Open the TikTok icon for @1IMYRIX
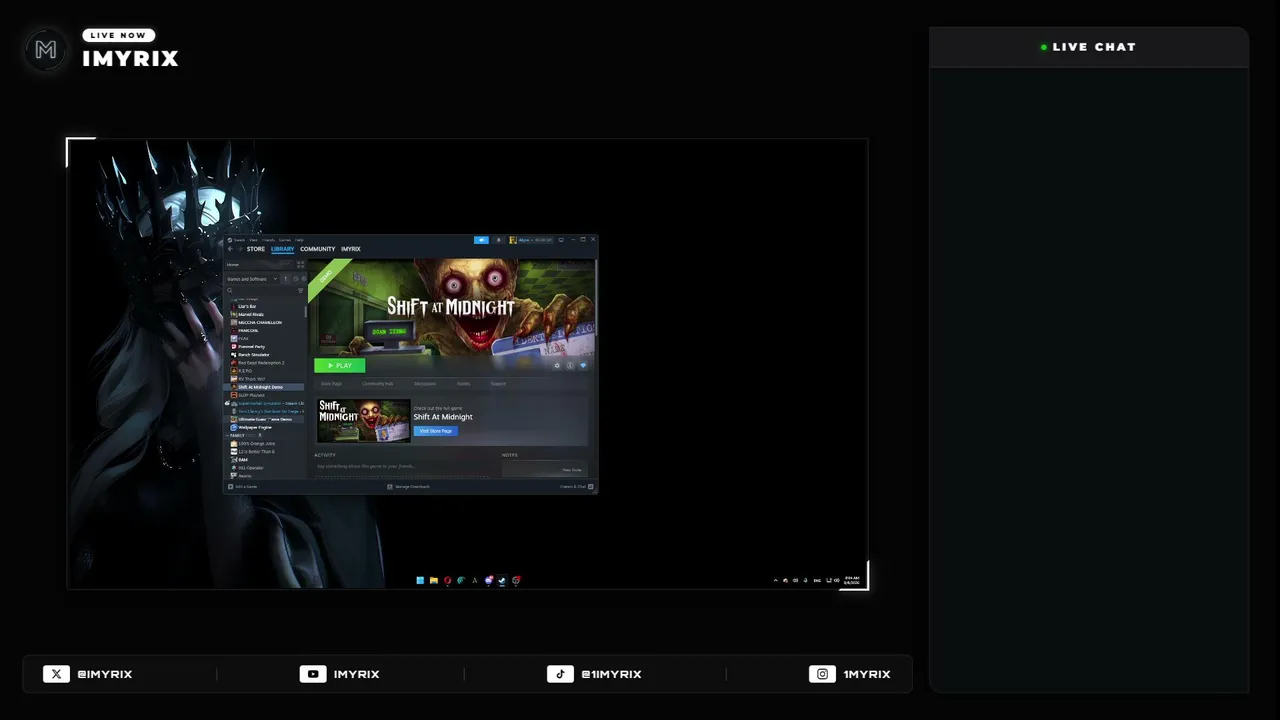Image resolution: width=1280 pixels, height=720 pixels. point(560,674)
